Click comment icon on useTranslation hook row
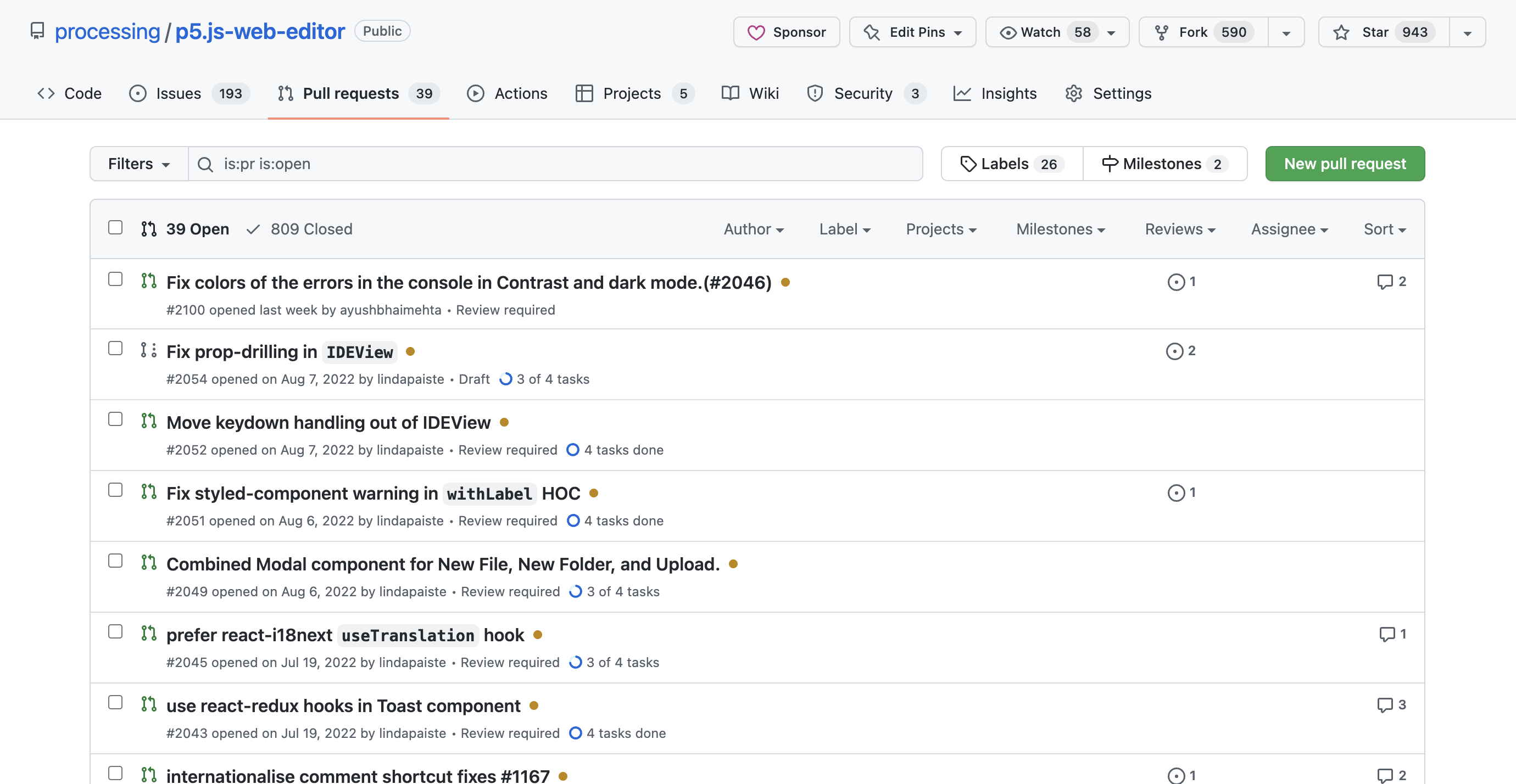Viewport: 1516px width, 784px height. coord(1386,634)
